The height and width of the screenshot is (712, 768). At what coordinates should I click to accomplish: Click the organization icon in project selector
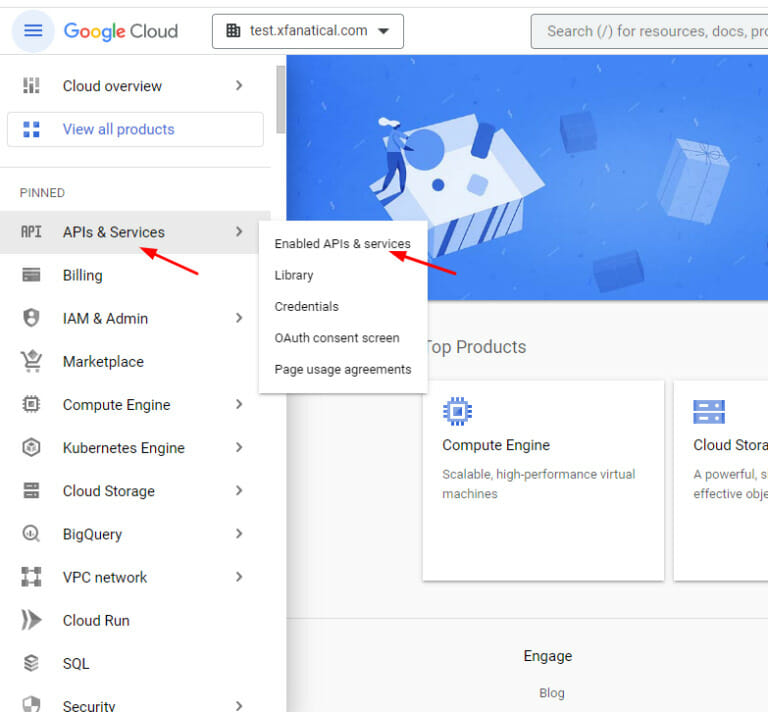233,31
